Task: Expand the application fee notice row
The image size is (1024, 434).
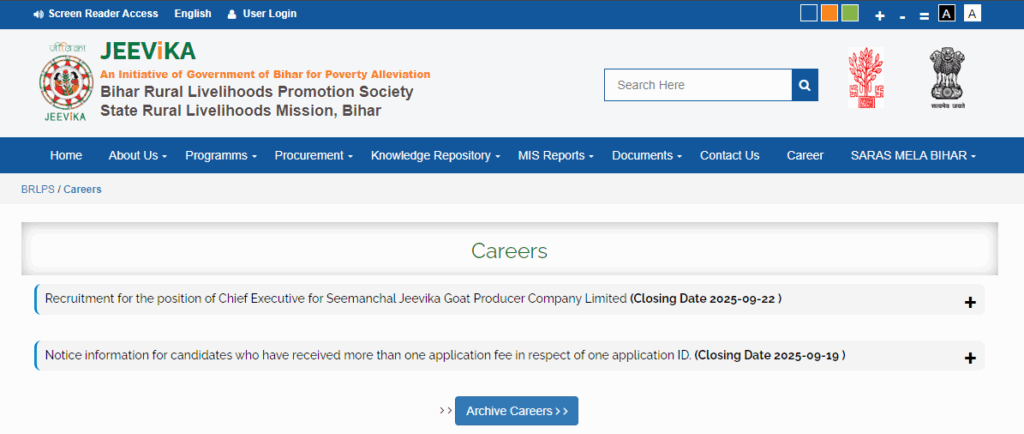Action: click(x=969, y=357)
